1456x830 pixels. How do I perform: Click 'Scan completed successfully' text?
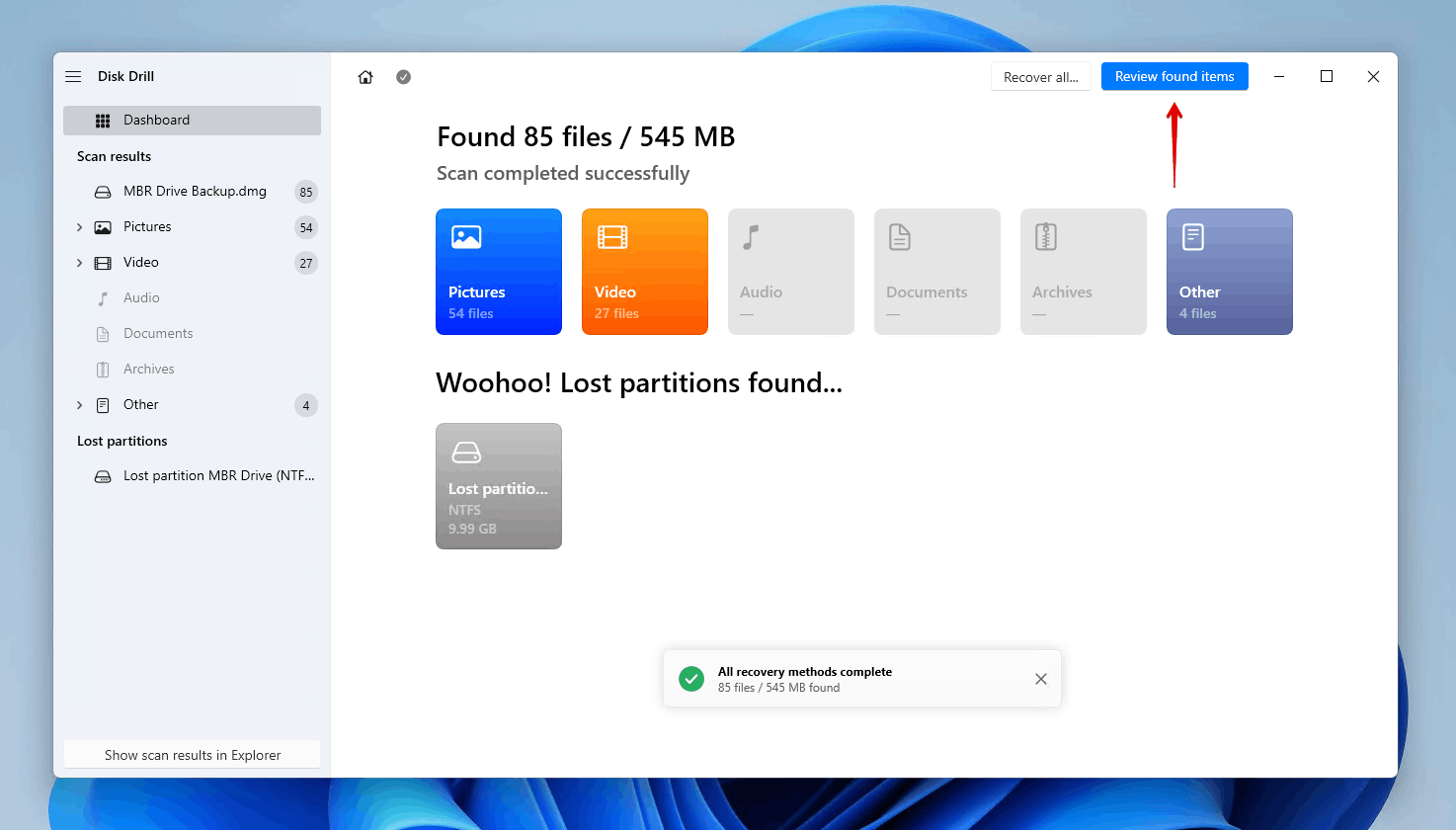click(563, 173)
